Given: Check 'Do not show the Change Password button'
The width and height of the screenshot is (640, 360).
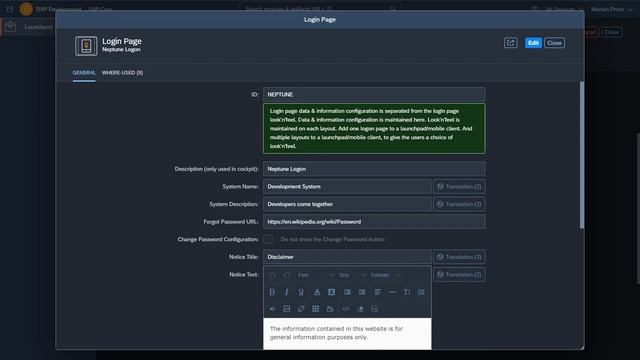Looking at the screenshot, I should click(x=268, y=240).
